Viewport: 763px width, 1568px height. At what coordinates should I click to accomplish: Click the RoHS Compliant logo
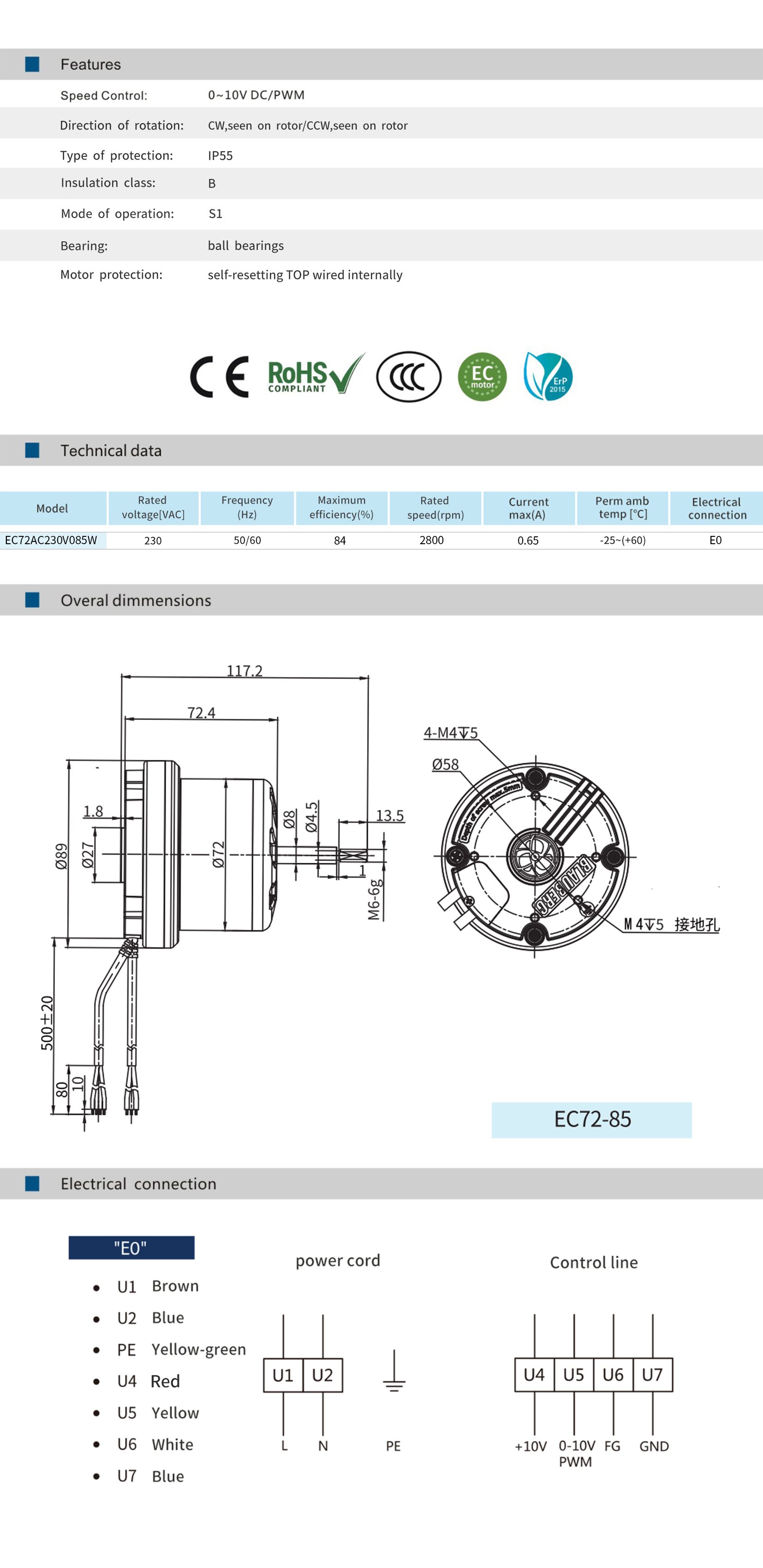click(316, 374)
